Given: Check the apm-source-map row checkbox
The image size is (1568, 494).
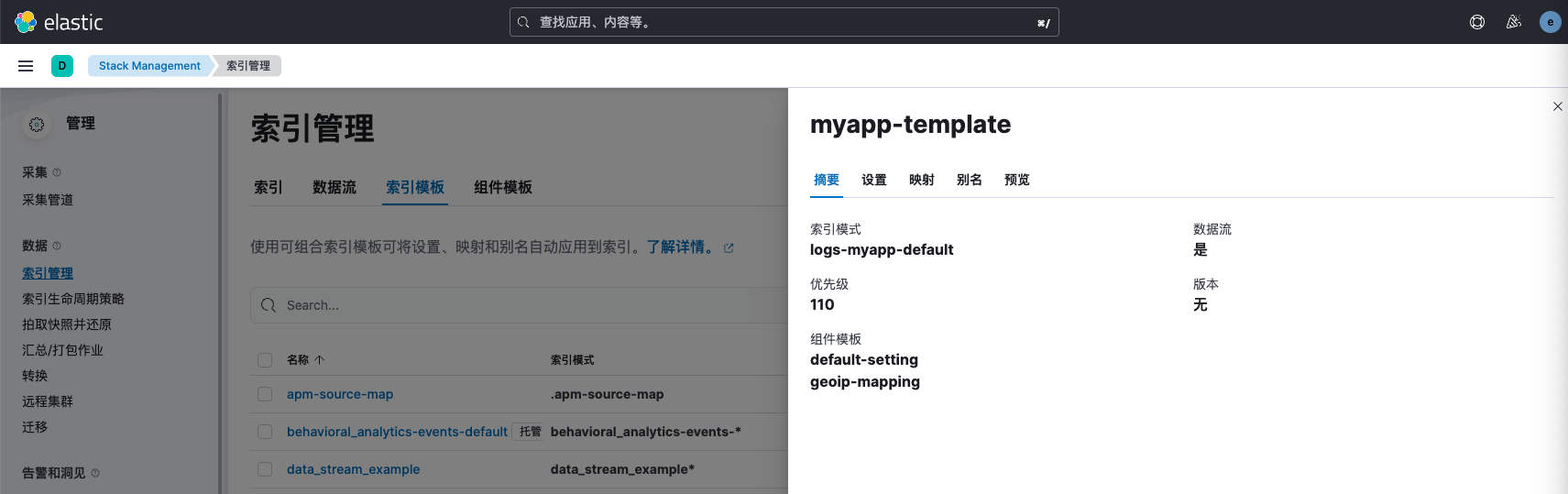Looking at the screenshot, I should click(x=265, y=394).
